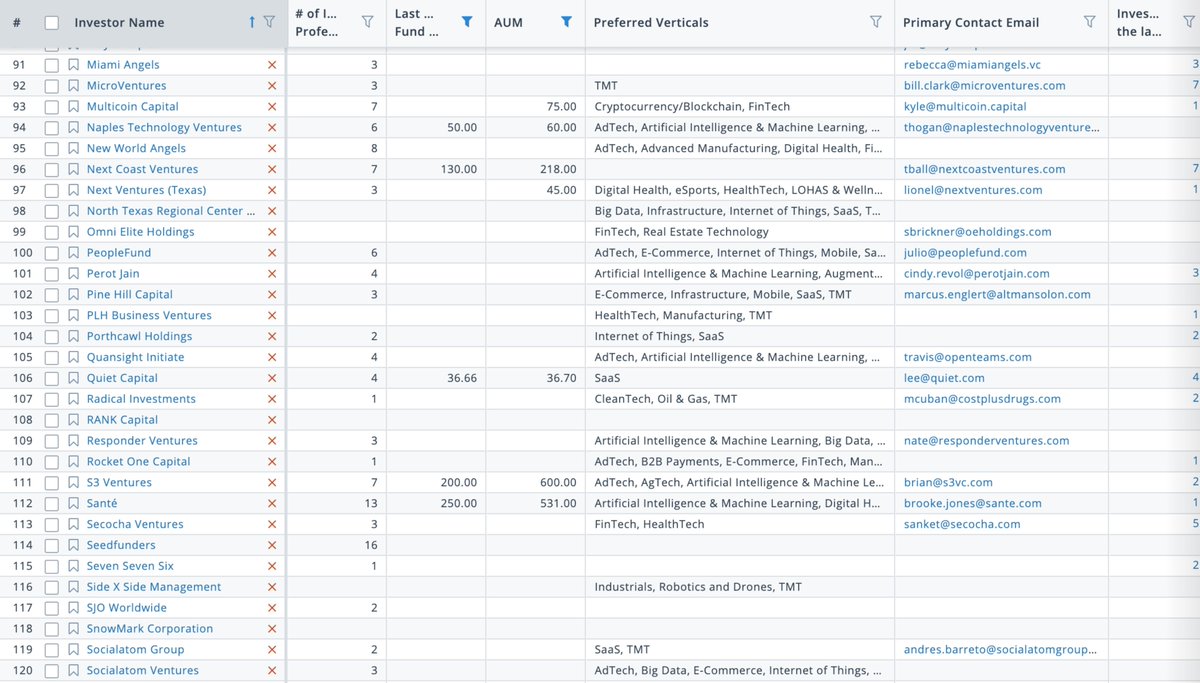Remove Naples Technology Ventures using red X
Viewport: 1200px width, 683px height.
click(272, 128)
